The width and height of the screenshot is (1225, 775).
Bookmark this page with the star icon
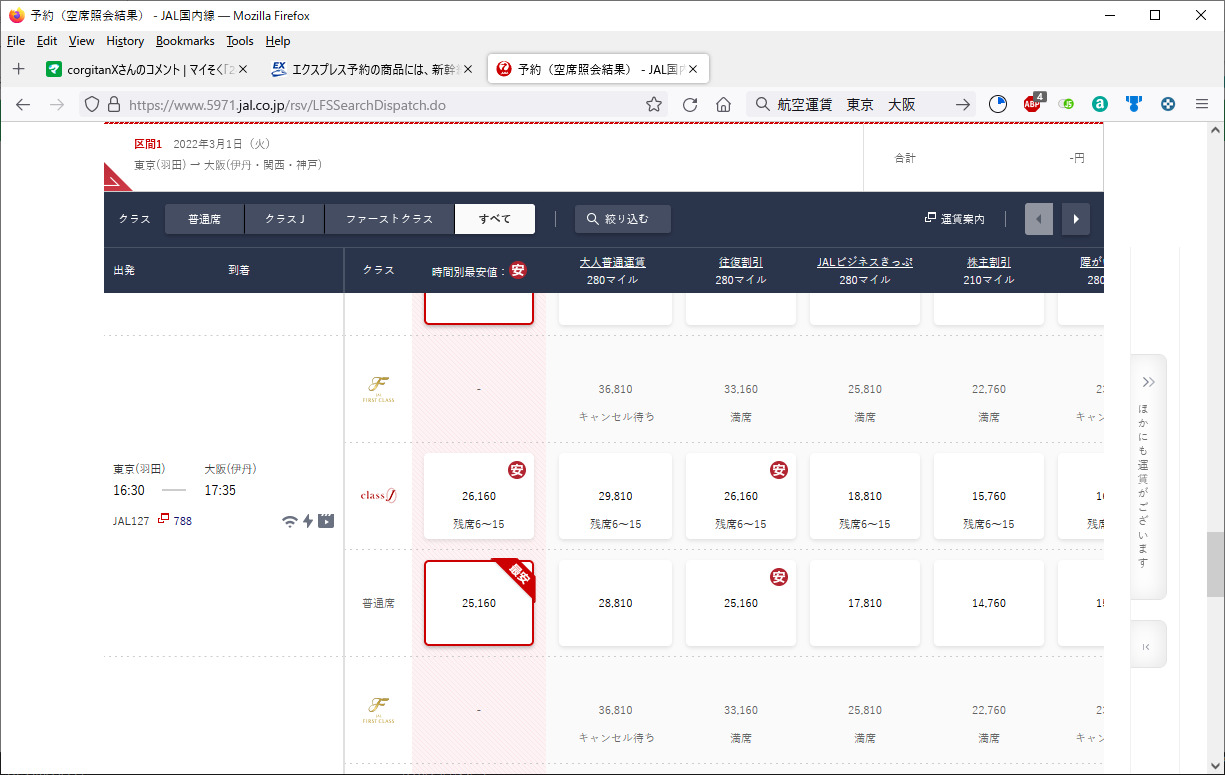click(x=654, y=104)
